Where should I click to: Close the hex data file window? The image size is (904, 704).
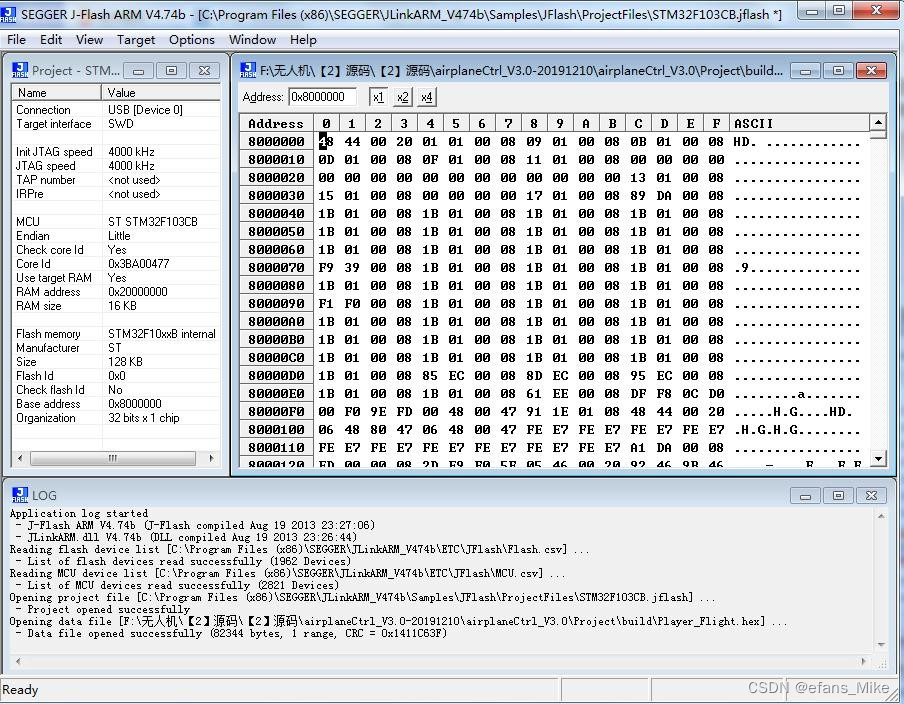(871, 71)
